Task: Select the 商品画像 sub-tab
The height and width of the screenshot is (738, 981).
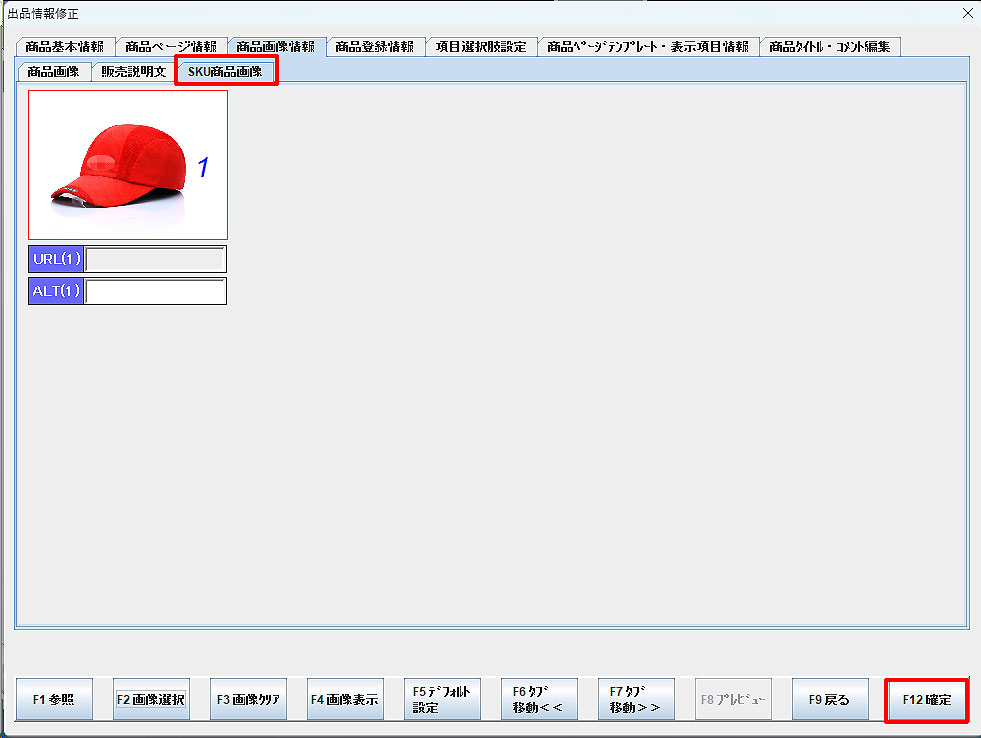Action: [54, 71]
